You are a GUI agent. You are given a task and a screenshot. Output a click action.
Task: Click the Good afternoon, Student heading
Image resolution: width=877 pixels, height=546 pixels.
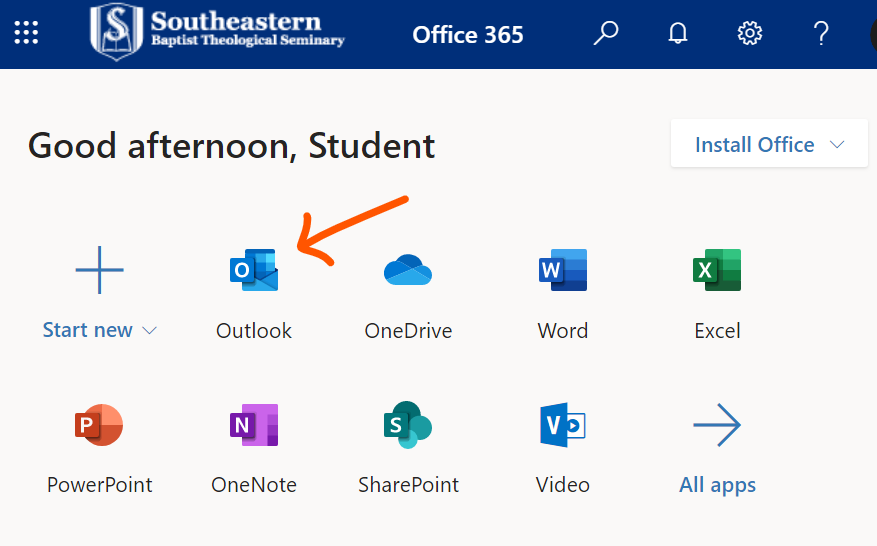(x=232, y=147)
